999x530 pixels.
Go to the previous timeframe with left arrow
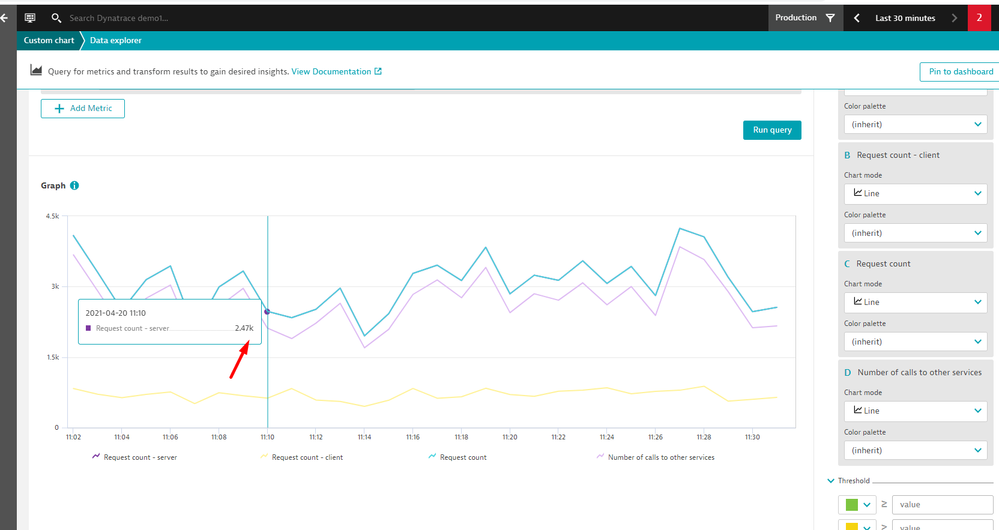857,18
